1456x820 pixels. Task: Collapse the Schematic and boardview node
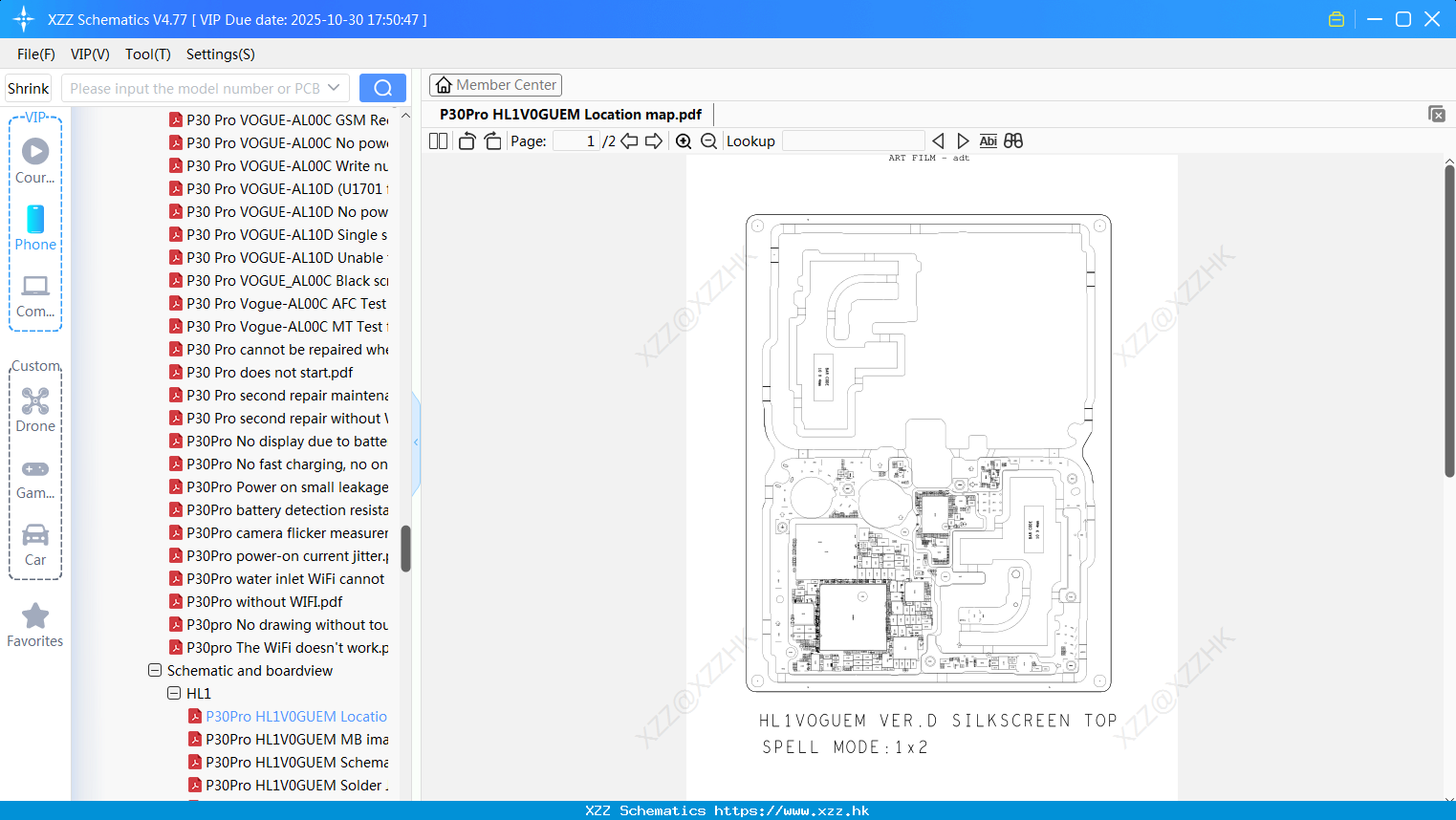click(x=155, y=670)
